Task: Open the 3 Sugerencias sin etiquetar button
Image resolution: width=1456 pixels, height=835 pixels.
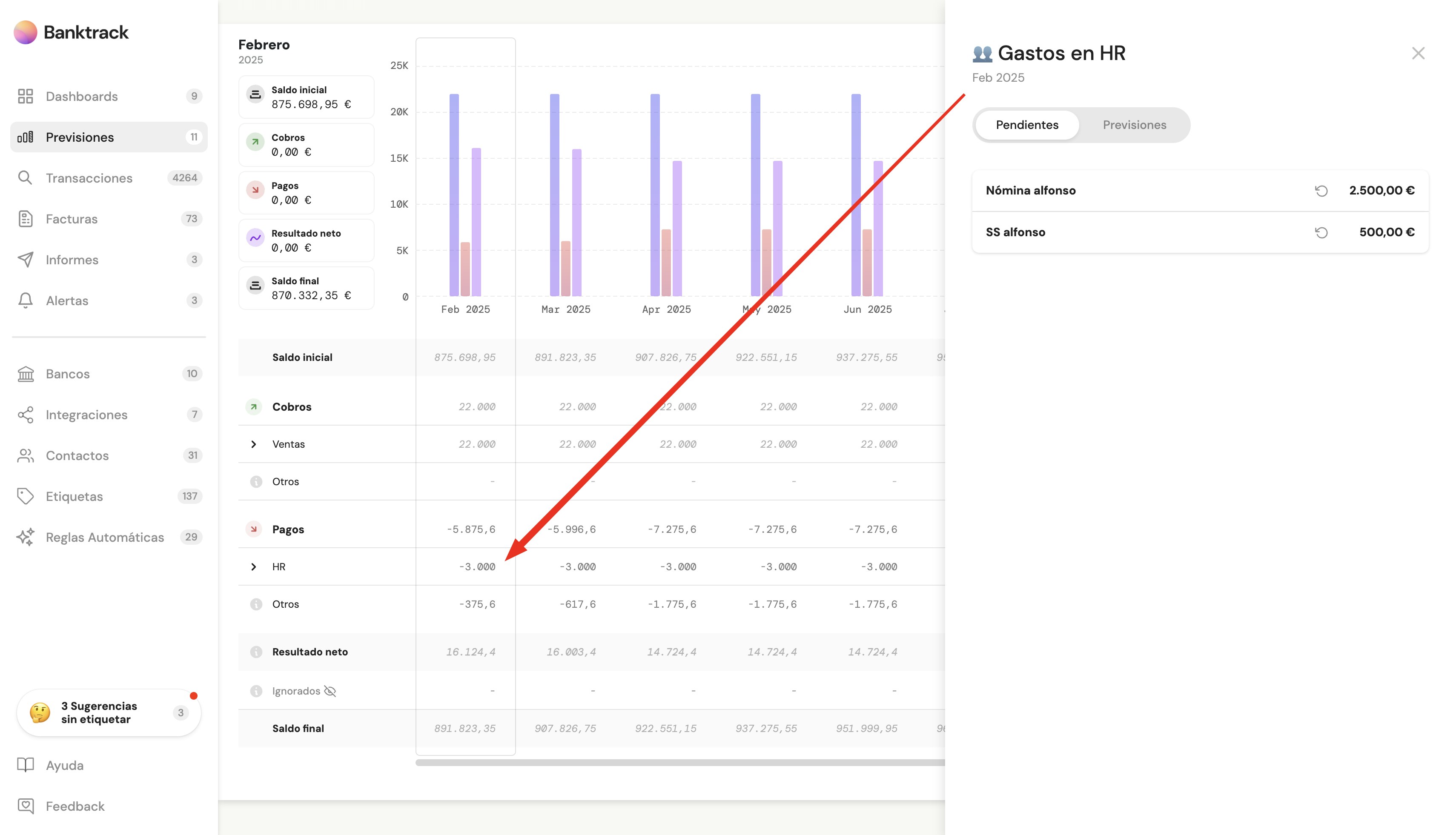Action: pos(109,713)
